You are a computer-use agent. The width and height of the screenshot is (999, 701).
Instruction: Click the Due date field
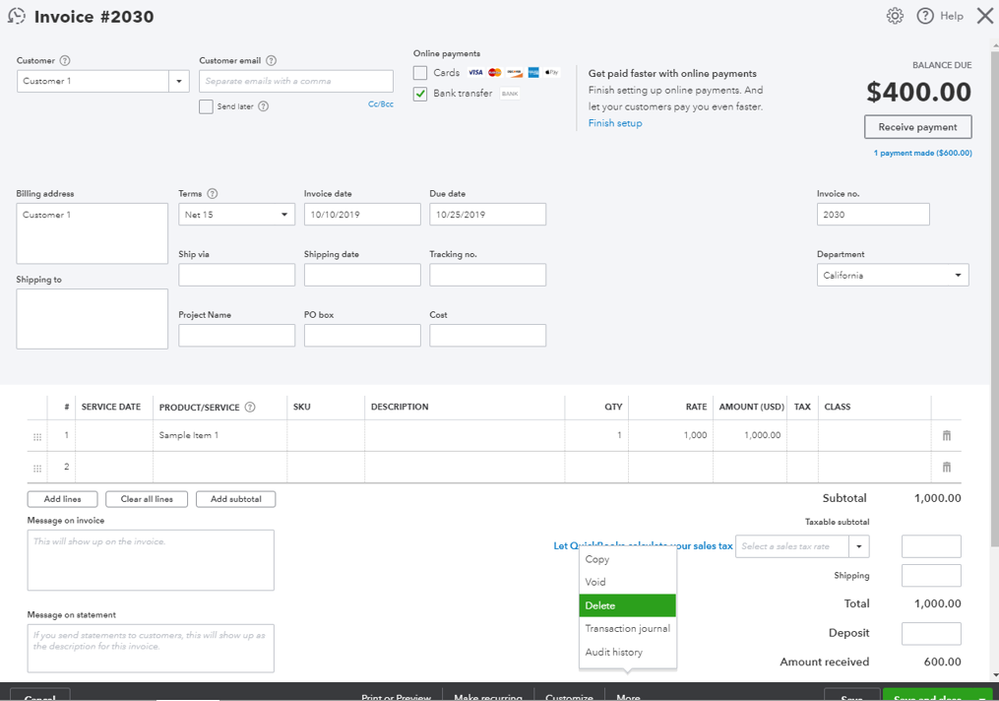pyautogui.click(x=487, y=214)
